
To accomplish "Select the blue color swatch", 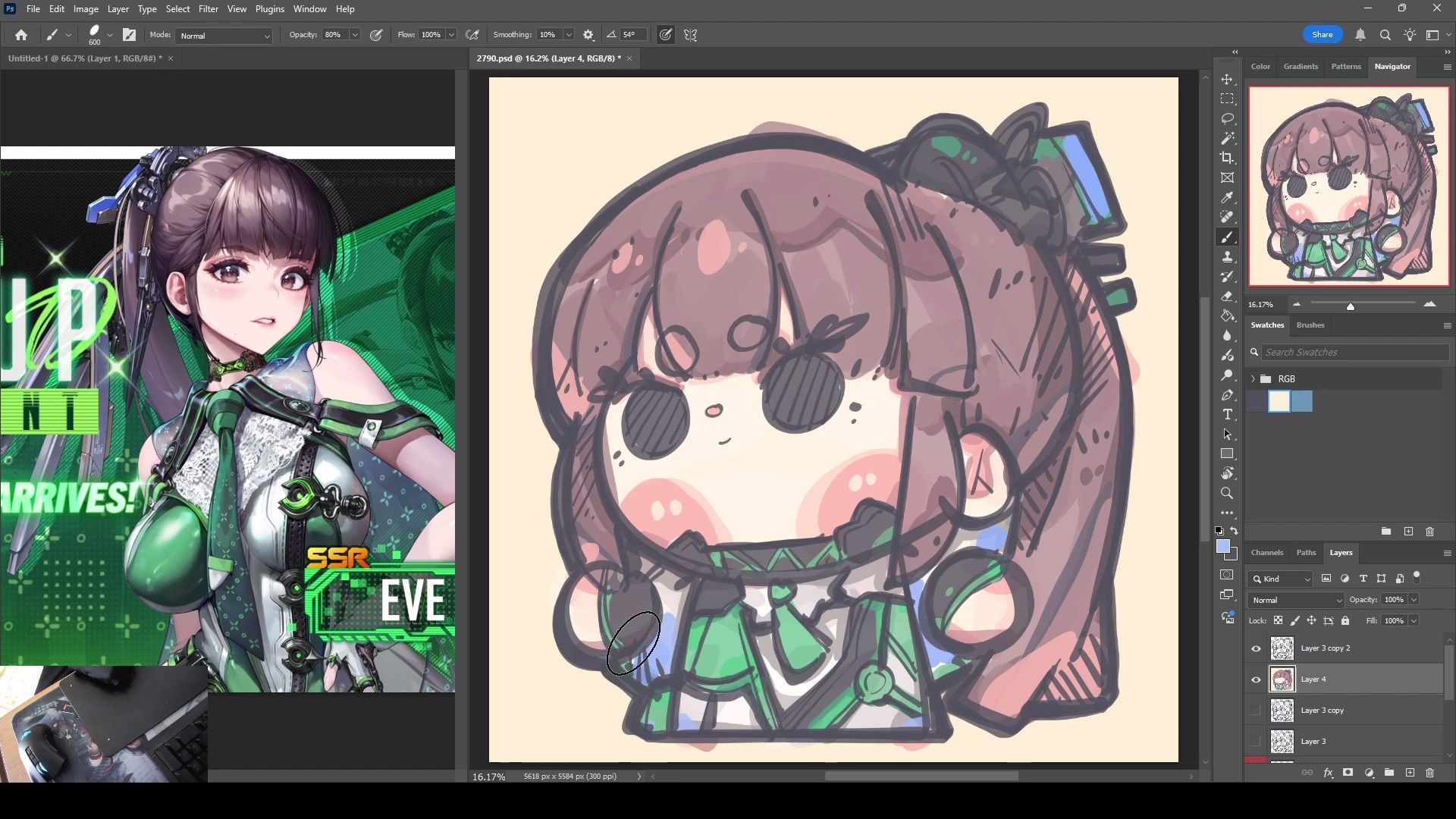I will pyautogui.click(x=1301, y=401).
